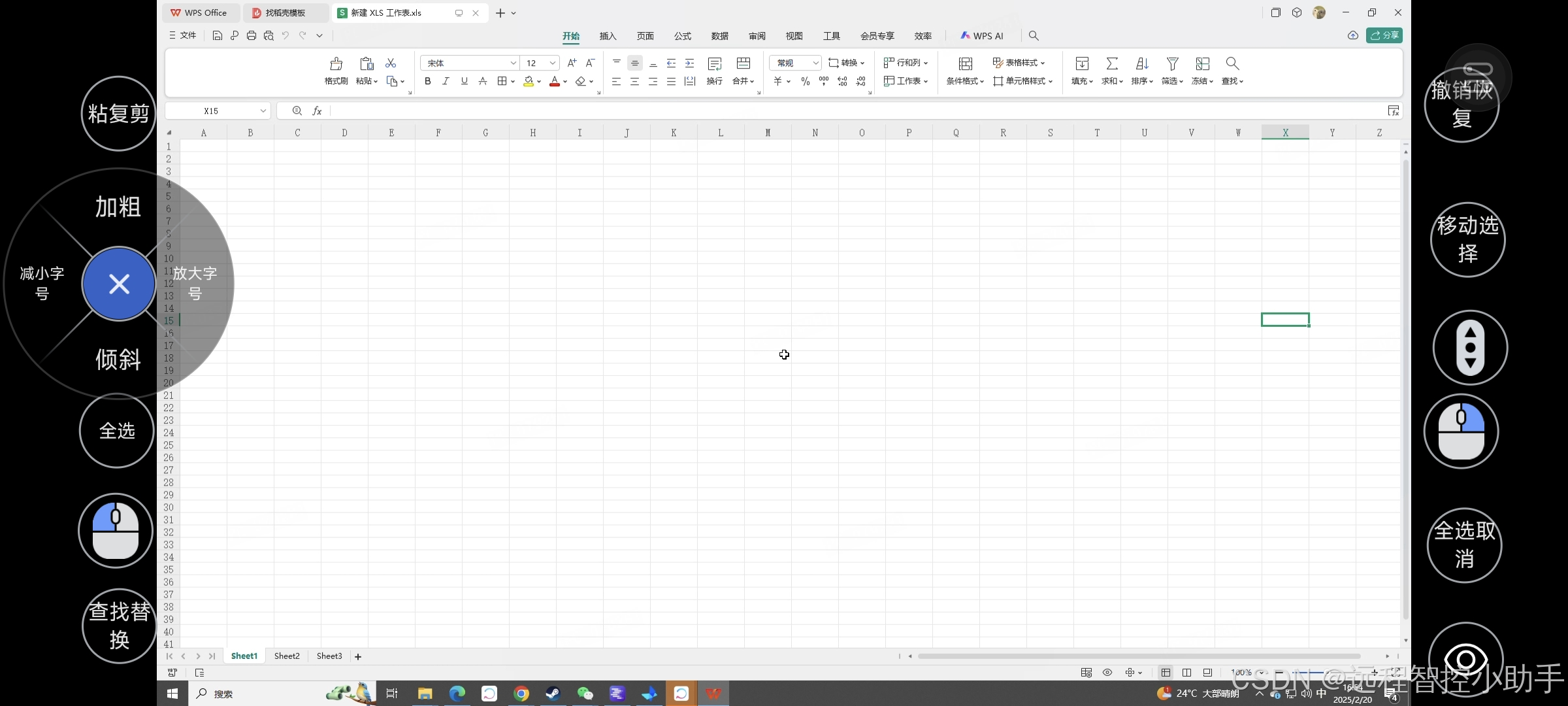1568x706 pixels.
Task: Click the Format Painter (格式刷) icon
Action: (336, 64)
